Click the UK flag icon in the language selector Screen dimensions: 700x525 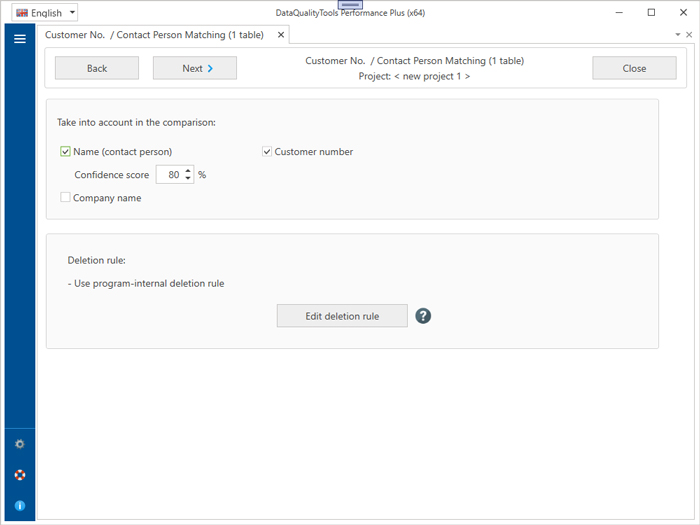coord(22,13)
